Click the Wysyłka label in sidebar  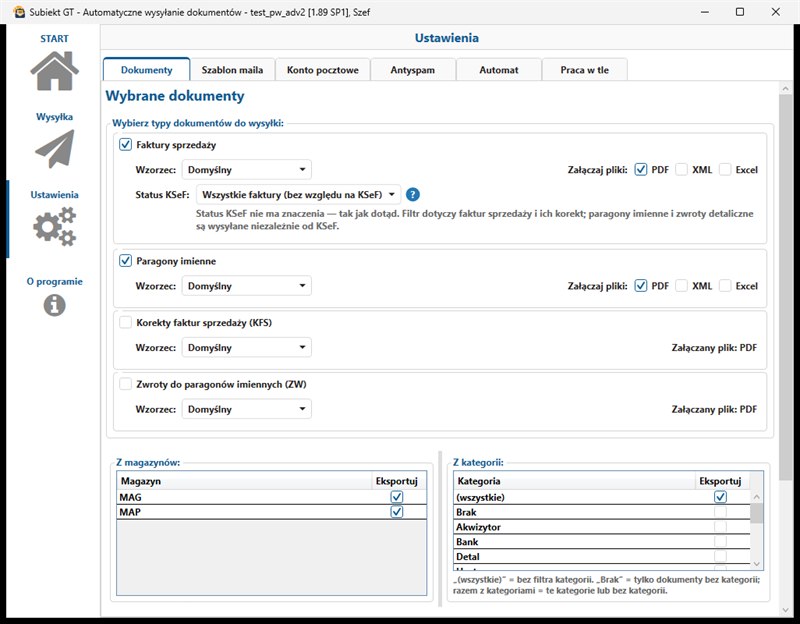(55, 117)
